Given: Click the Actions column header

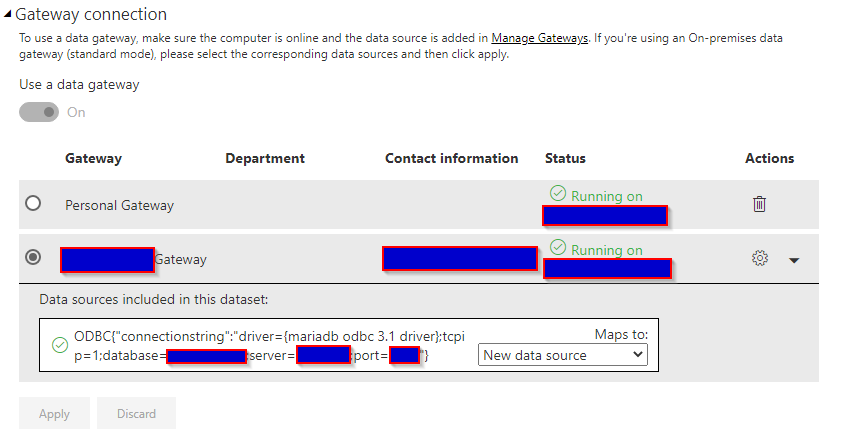Looking at the screenshot, I should pyautogui.click(x=769, y=158).
